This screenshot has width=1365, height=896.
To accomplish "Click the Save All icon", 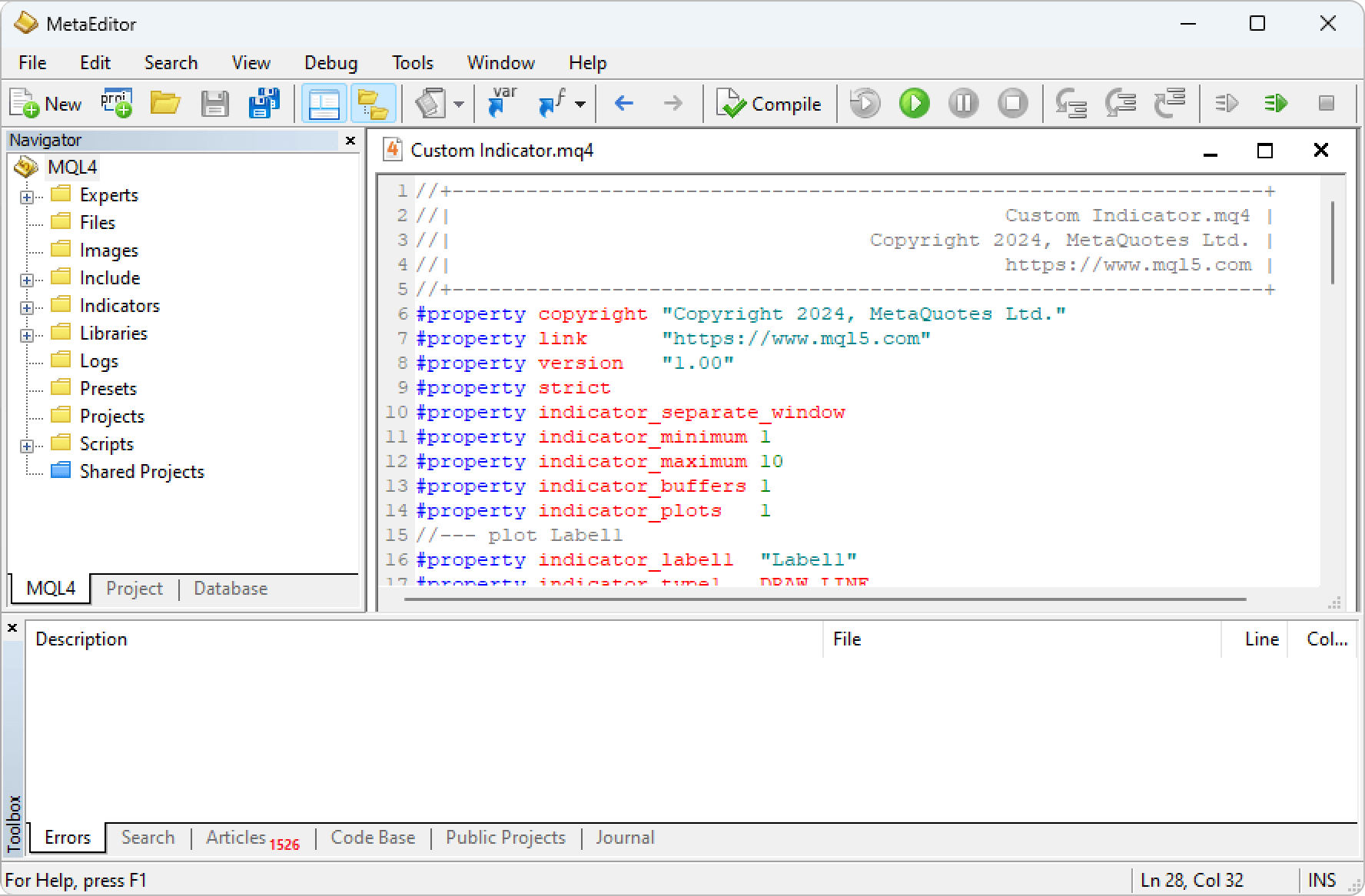I will [x=264, y=104].
